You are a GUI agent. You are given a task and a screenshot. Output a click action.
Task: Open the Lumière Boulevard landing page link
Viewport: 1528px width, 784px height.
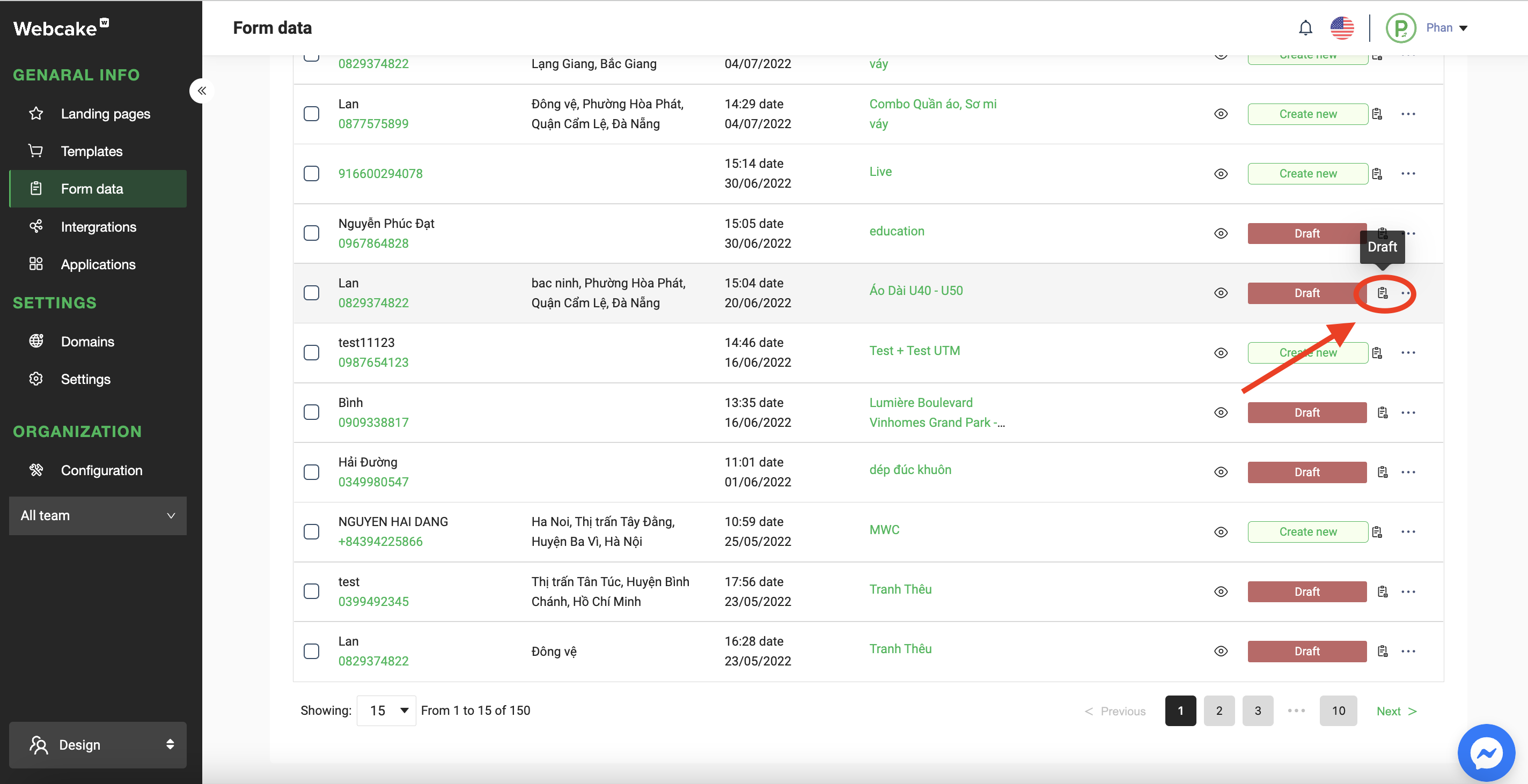click(937, 413)
